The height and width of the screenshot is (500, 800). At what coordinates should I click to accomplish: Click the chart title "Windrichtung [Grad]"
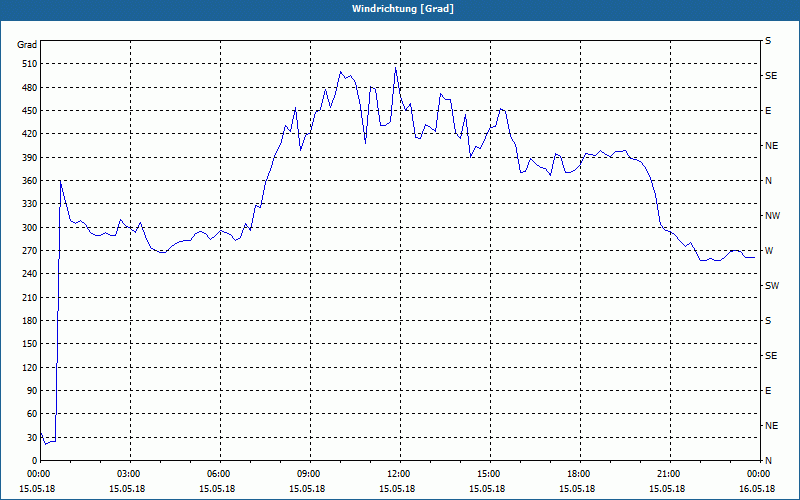point(403,9)
